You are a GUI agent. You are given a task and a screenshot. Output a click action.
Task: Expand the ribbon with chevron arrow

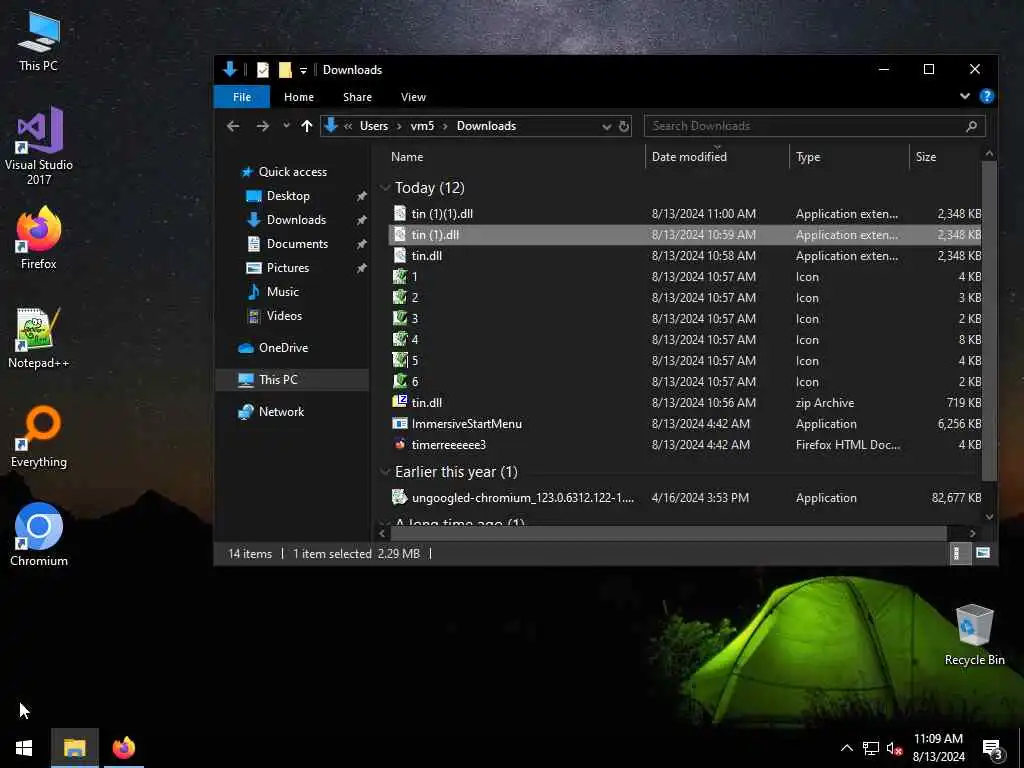tap(965, 96)
